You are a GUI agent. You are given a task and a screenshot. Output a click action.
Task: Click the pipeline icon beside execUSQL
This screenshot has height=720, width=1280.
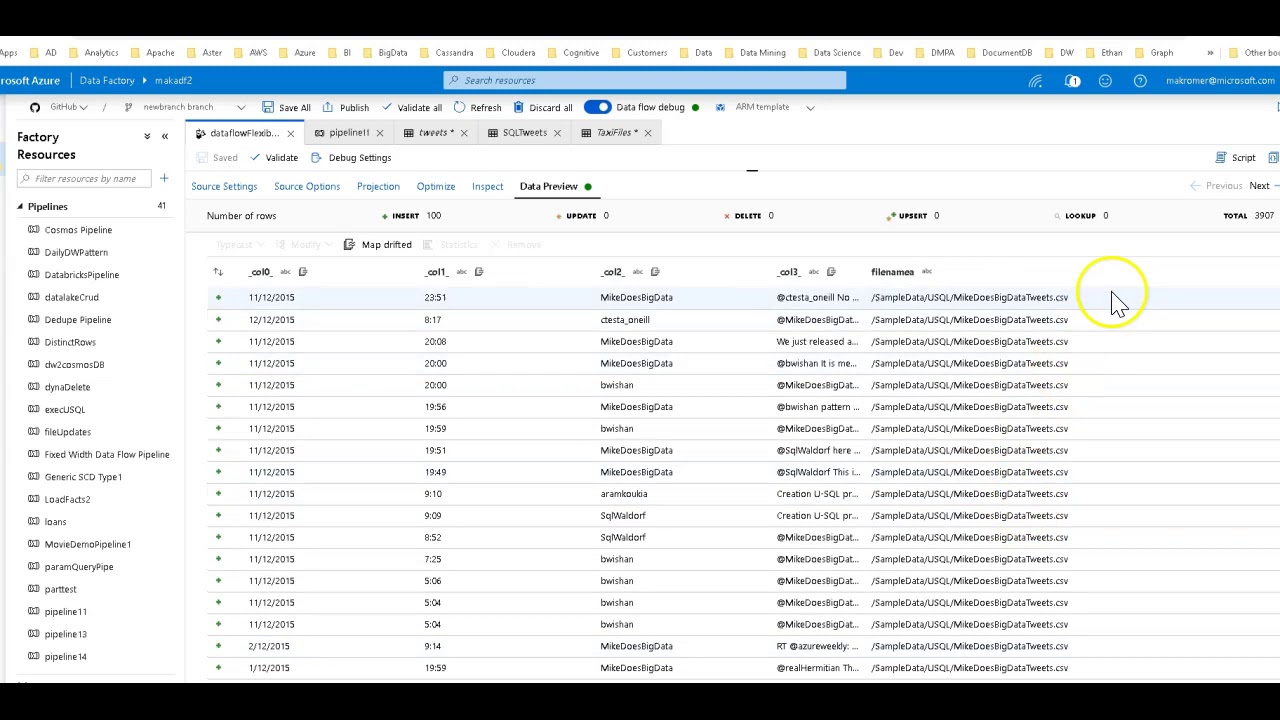click(34, 409)
